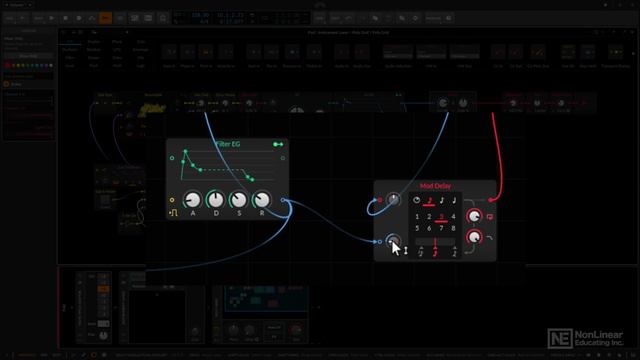Click the Mod Delay low-pass filter knob
Viewport: 640px width, 360px height.
click(x=474, y=237)
